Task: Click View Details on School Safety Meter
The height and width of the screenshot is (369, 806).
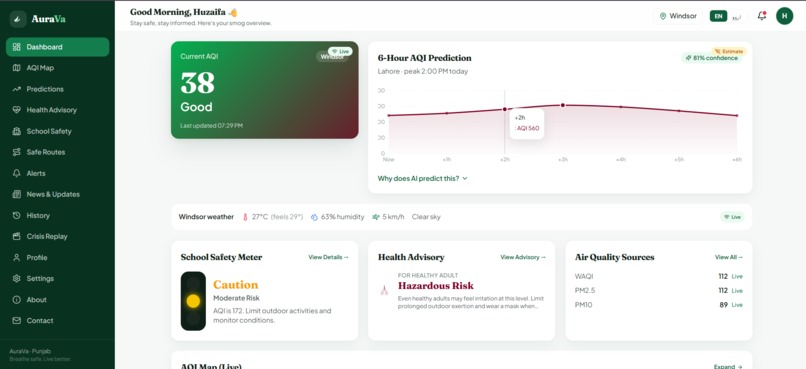Action: (328, 257)
